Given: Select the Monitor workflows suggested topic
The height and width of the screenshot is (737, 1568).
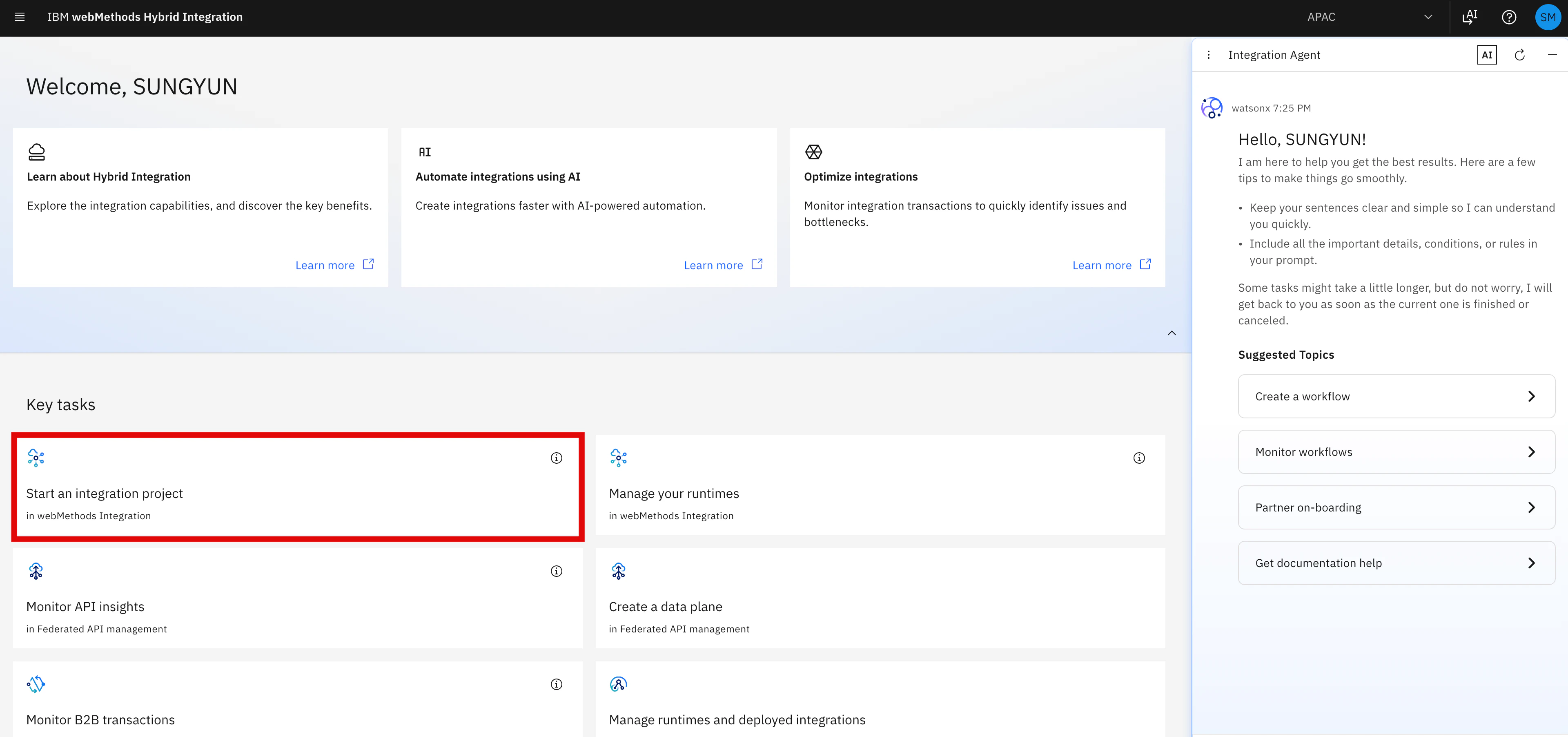Looking at the screenshot, I should point(1396,452).
